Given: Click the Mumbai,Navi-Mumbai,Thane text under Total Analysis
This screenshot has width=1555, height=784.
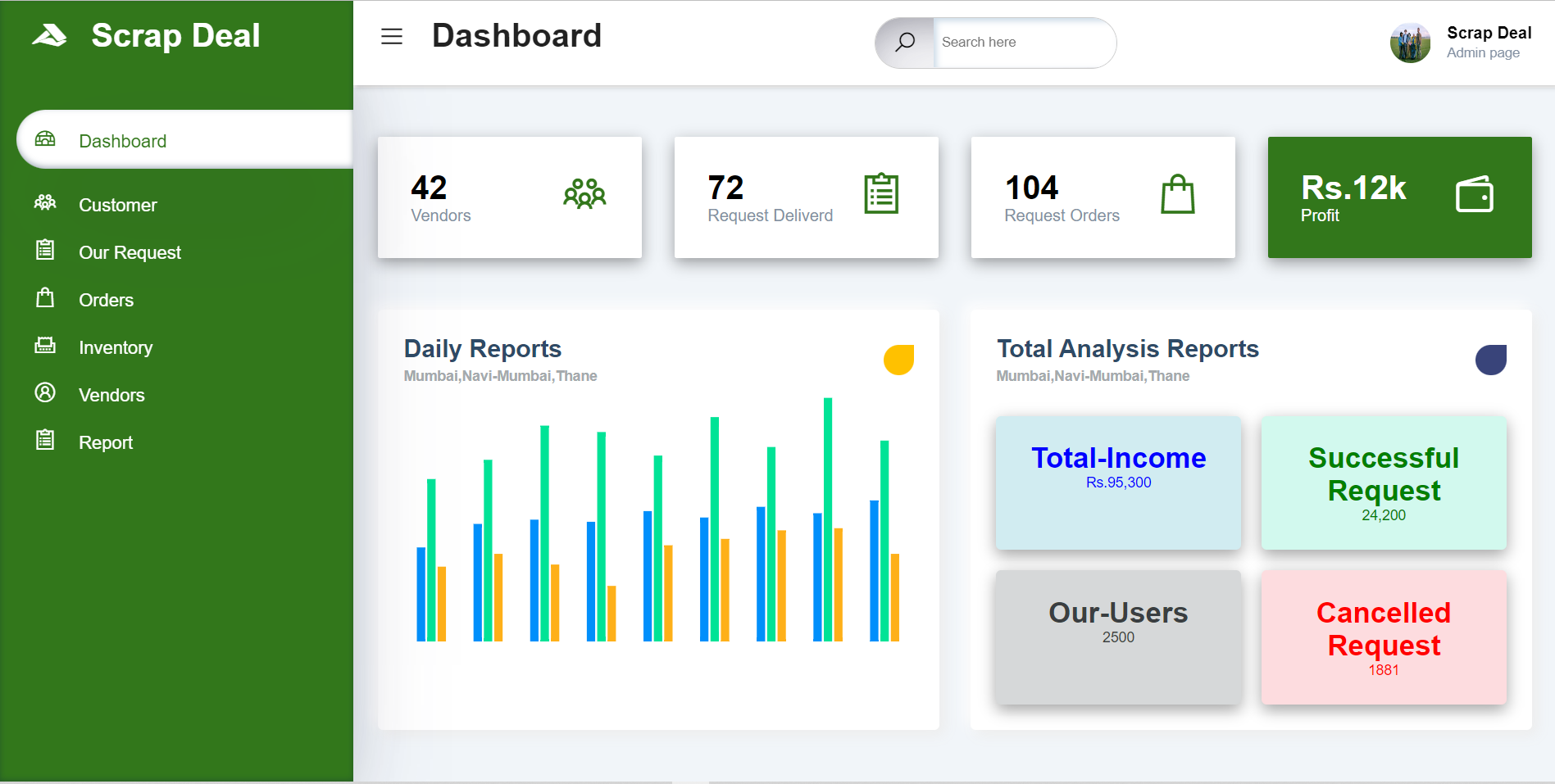Looking at the screenshot, I should tap(1093, 376).
